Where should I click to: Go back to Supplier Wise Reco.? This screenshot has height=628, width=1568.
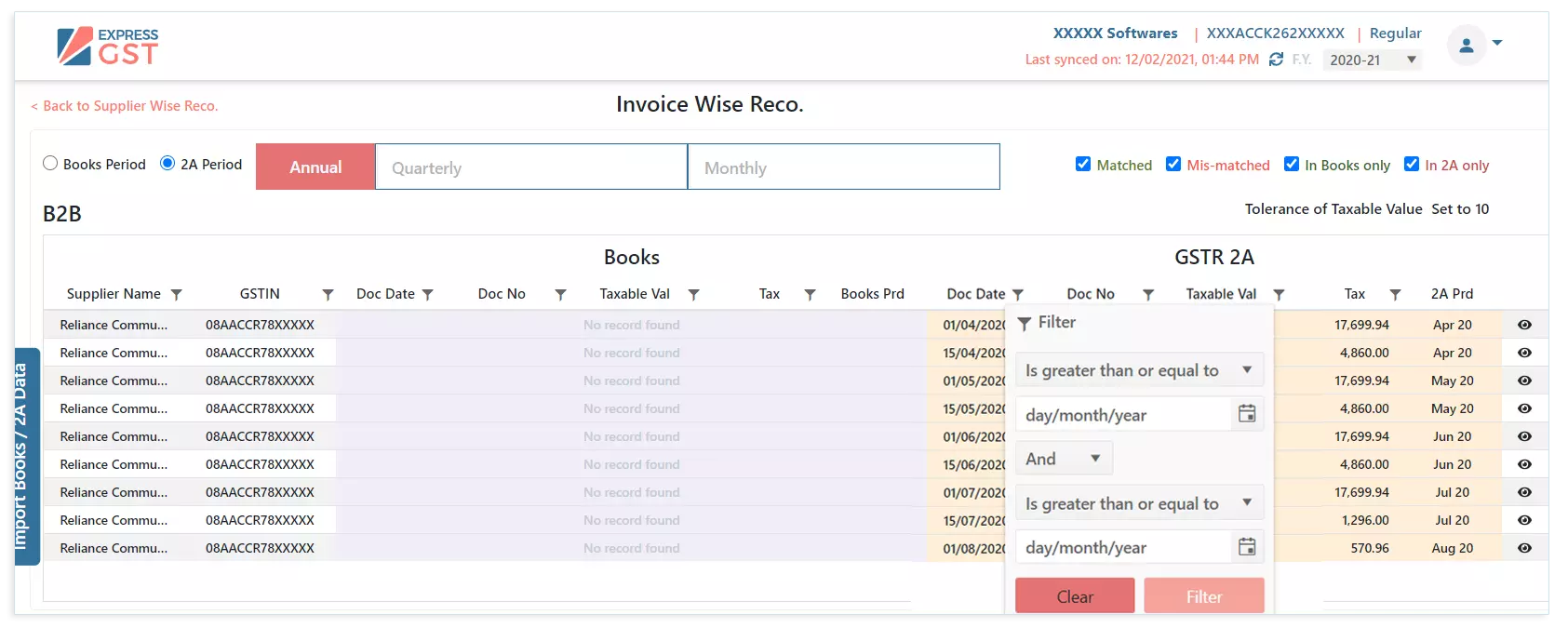pos(125,106)
